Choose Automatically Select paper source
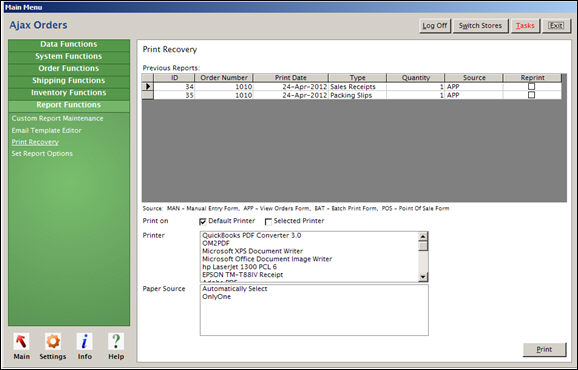The width and height of the screenshot is (578, 370). (235, 289)
